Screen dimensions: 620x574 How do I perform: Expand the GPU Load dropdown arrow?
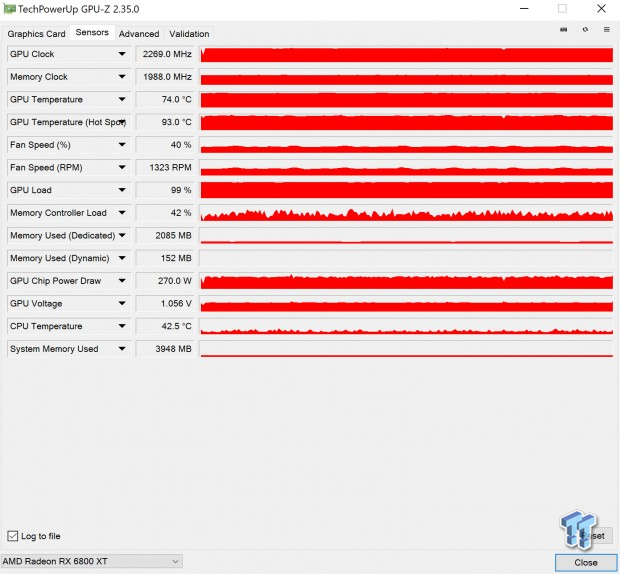click(x=122, y=190)
